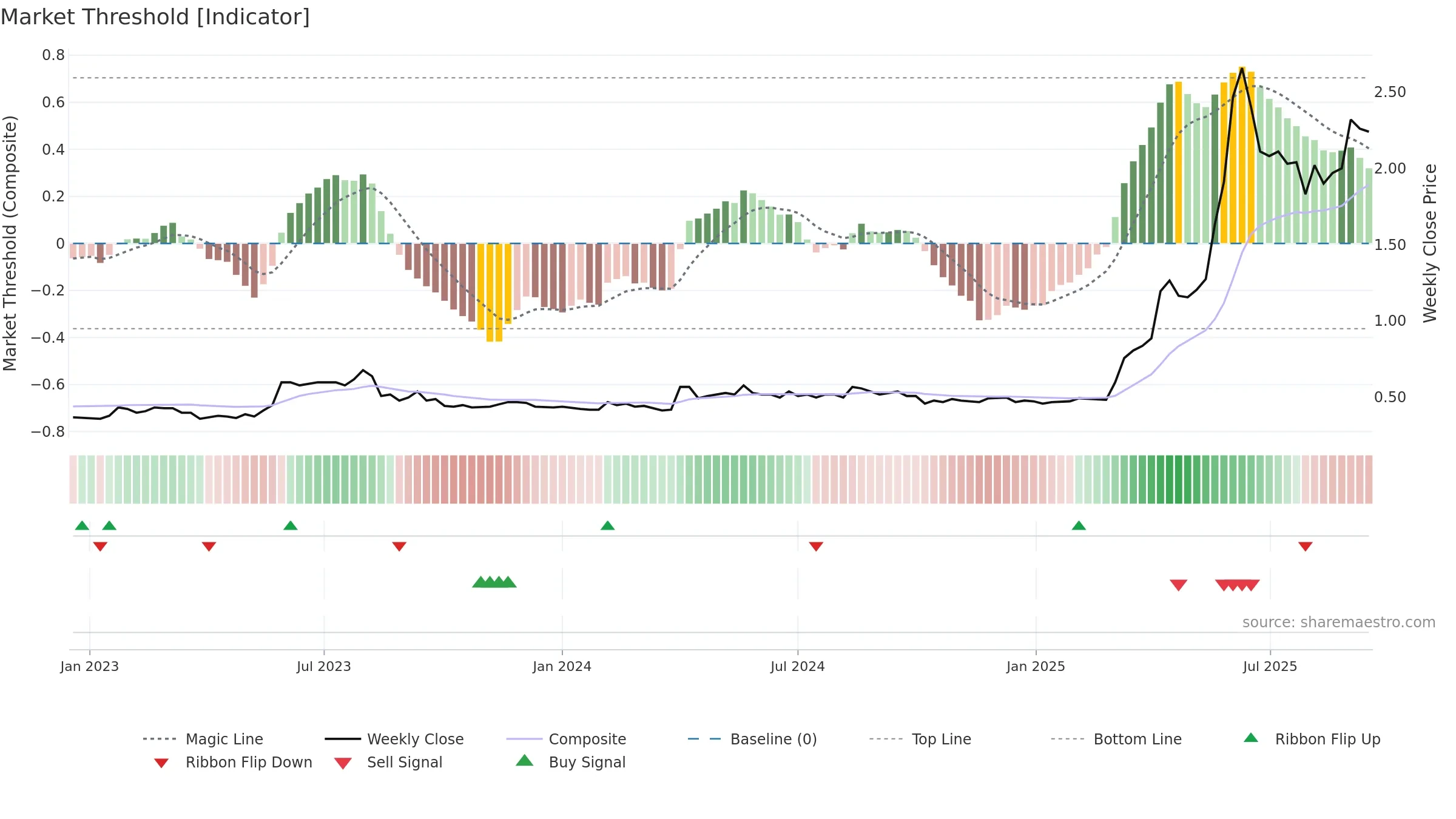
Task: Click the 2.00 right axis tick label
Action: 1390,169
